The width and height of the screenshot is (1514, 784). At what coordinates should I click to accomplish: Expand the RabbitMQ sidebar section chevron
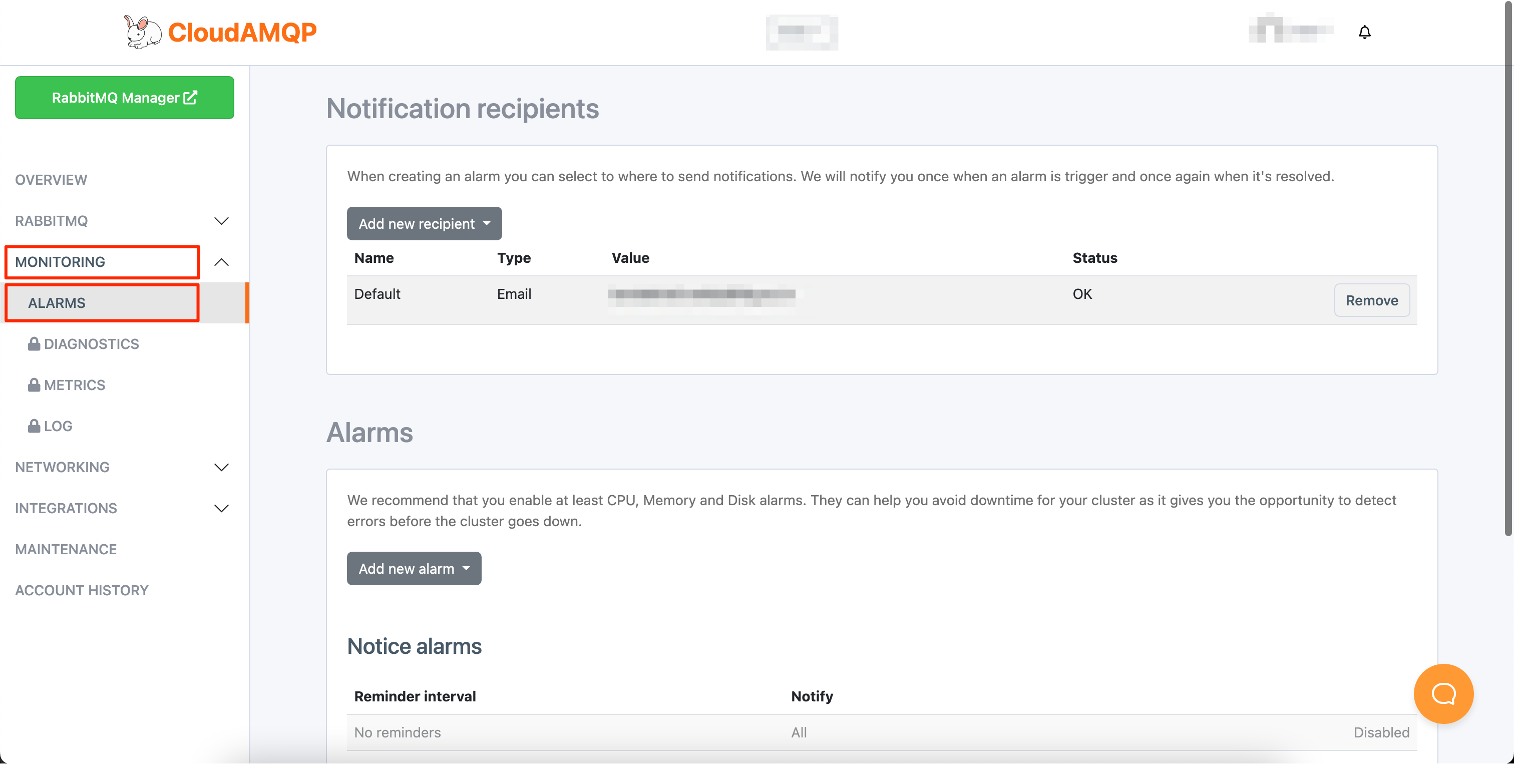(222, 221)
